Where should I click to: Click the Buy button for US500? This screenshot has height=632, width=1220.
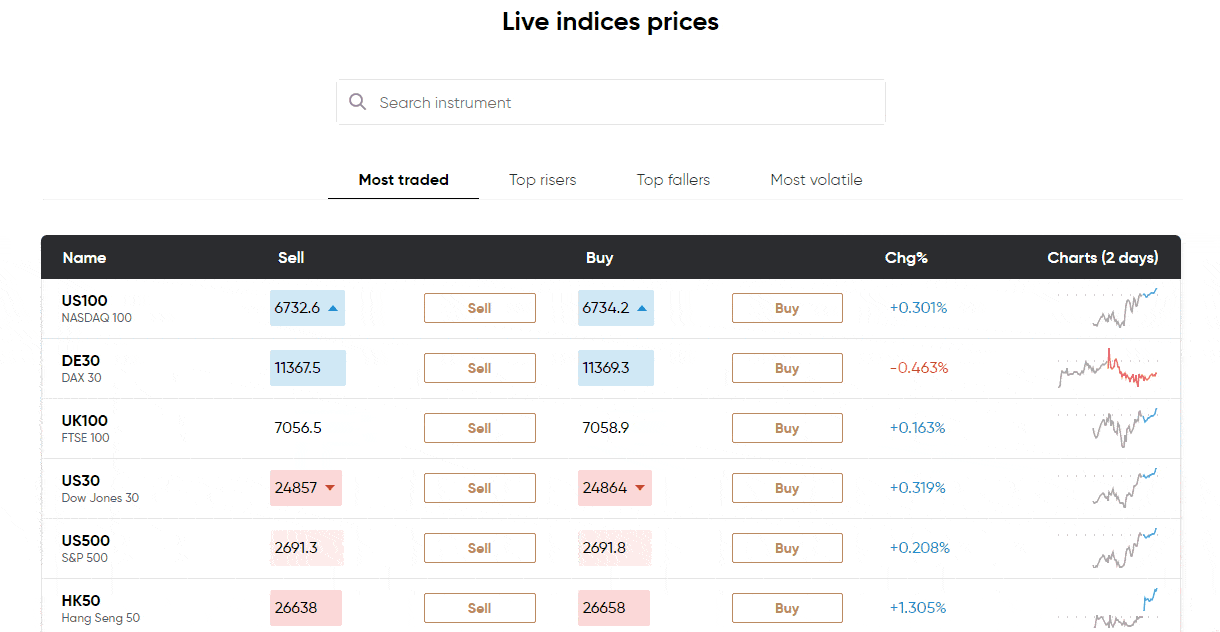[787, 548]
